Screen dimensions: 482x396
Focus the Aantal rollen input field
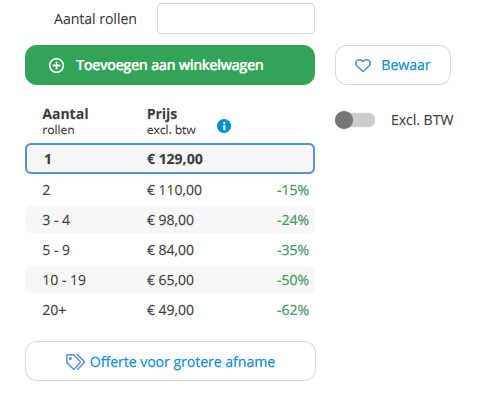tap(236, 19)
